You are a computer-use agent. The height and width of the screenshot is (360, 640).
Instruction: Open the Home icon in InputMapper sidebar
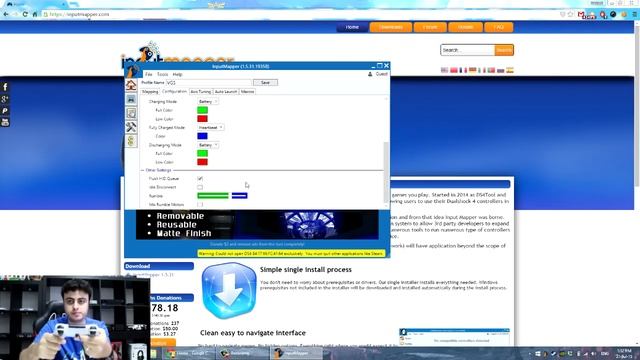pos(131,85)
